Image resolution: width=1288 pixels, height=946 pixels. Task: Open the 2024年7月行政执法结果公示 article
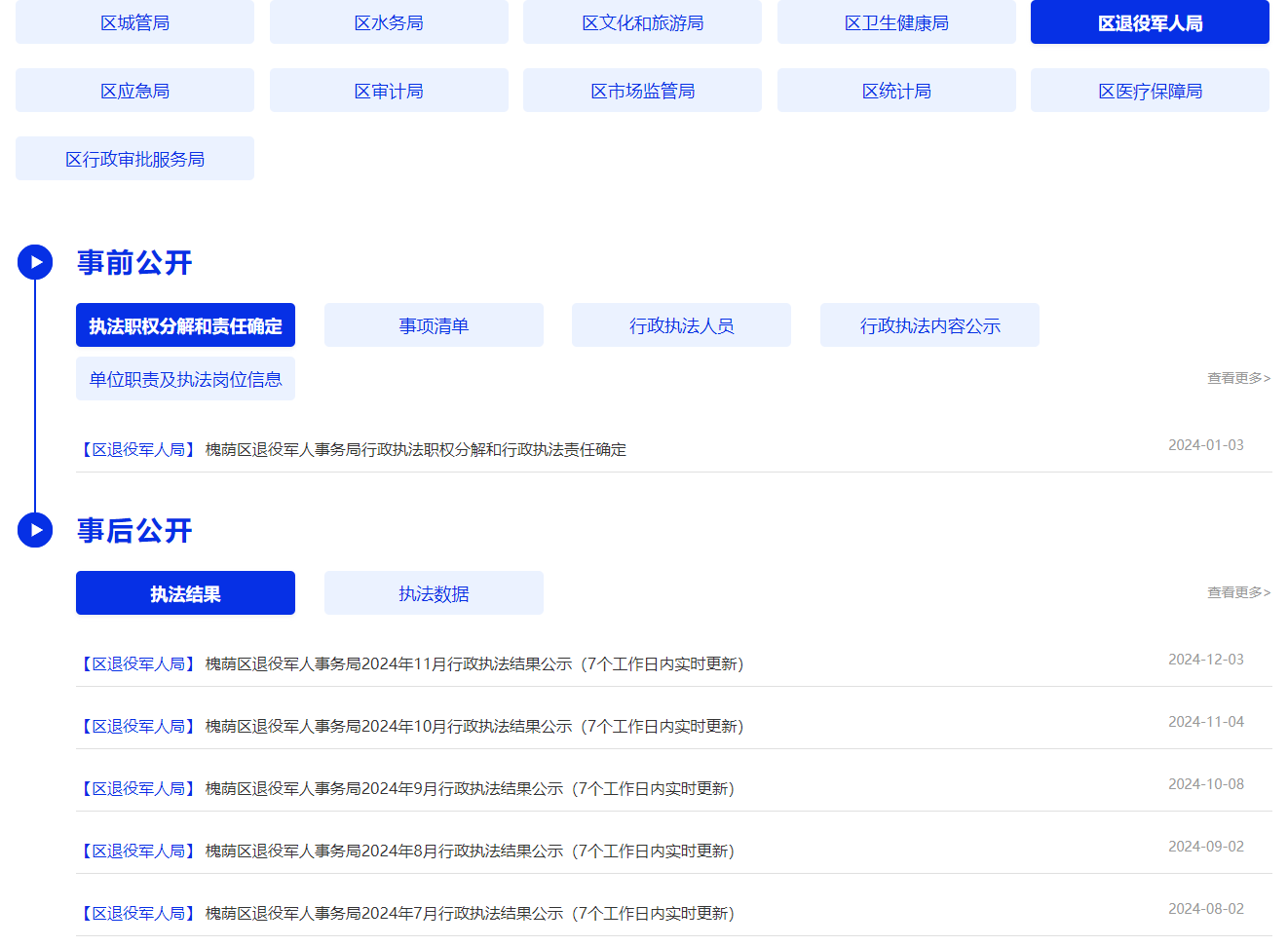[470, 913]
